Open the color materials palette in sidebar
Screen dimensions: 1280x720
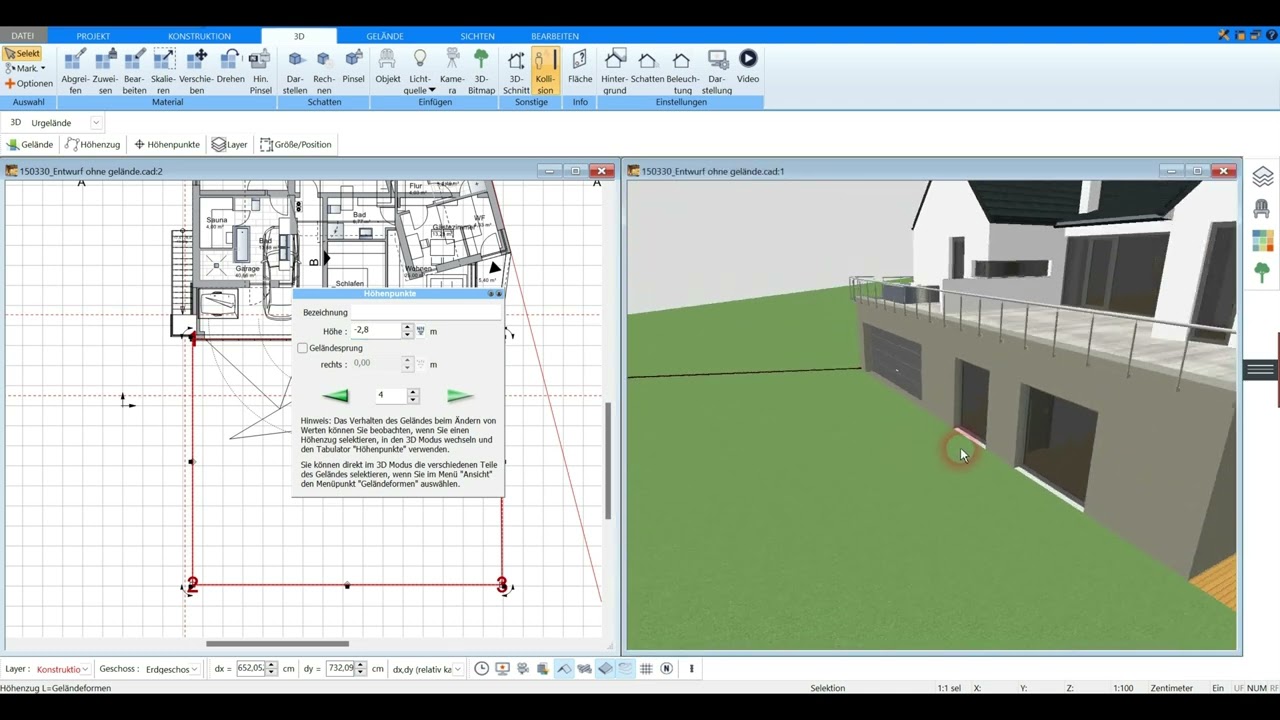pos(1262,240)
